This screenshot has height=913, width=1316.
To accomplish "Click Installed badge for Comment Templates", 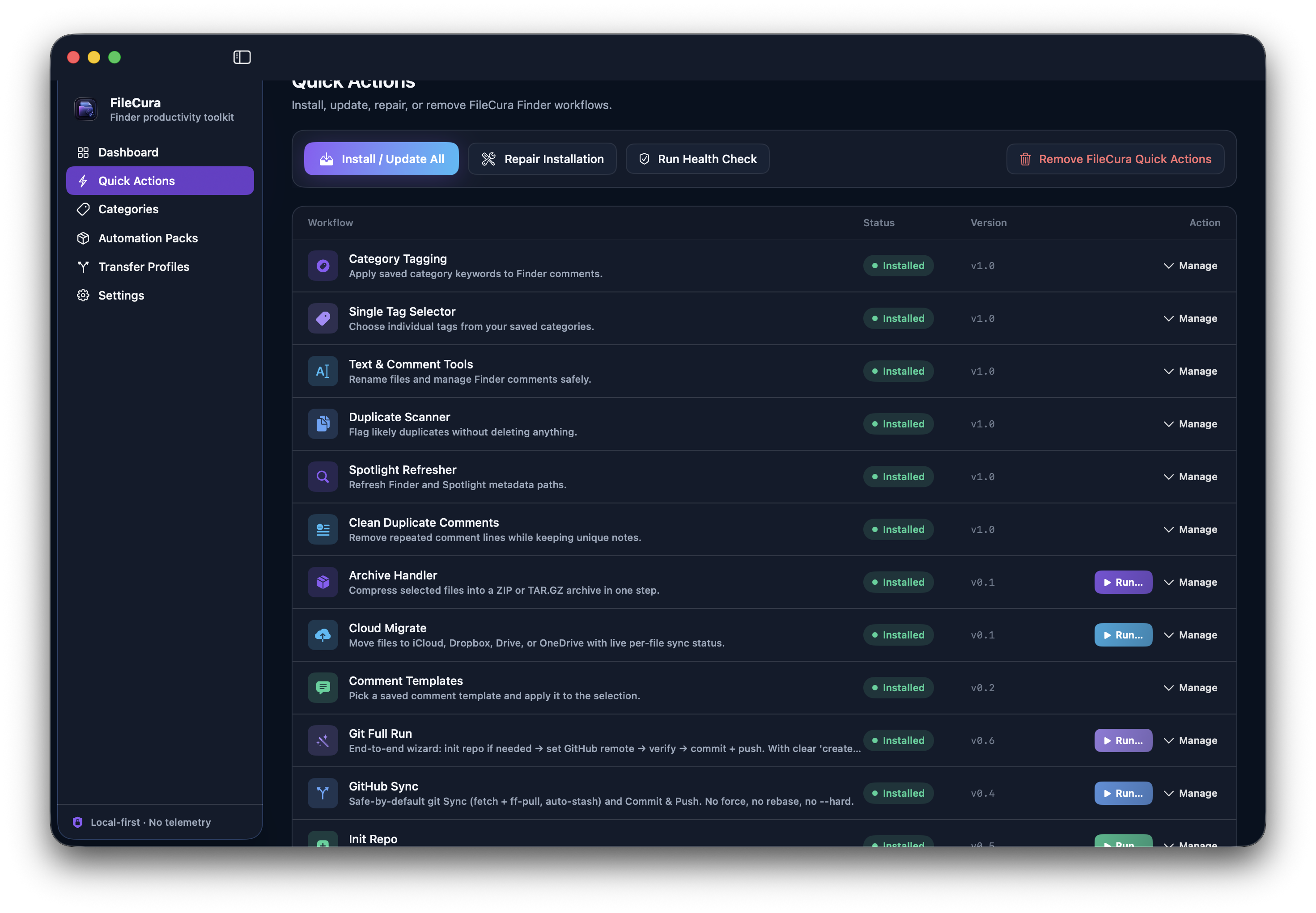I will coord(898,688).
